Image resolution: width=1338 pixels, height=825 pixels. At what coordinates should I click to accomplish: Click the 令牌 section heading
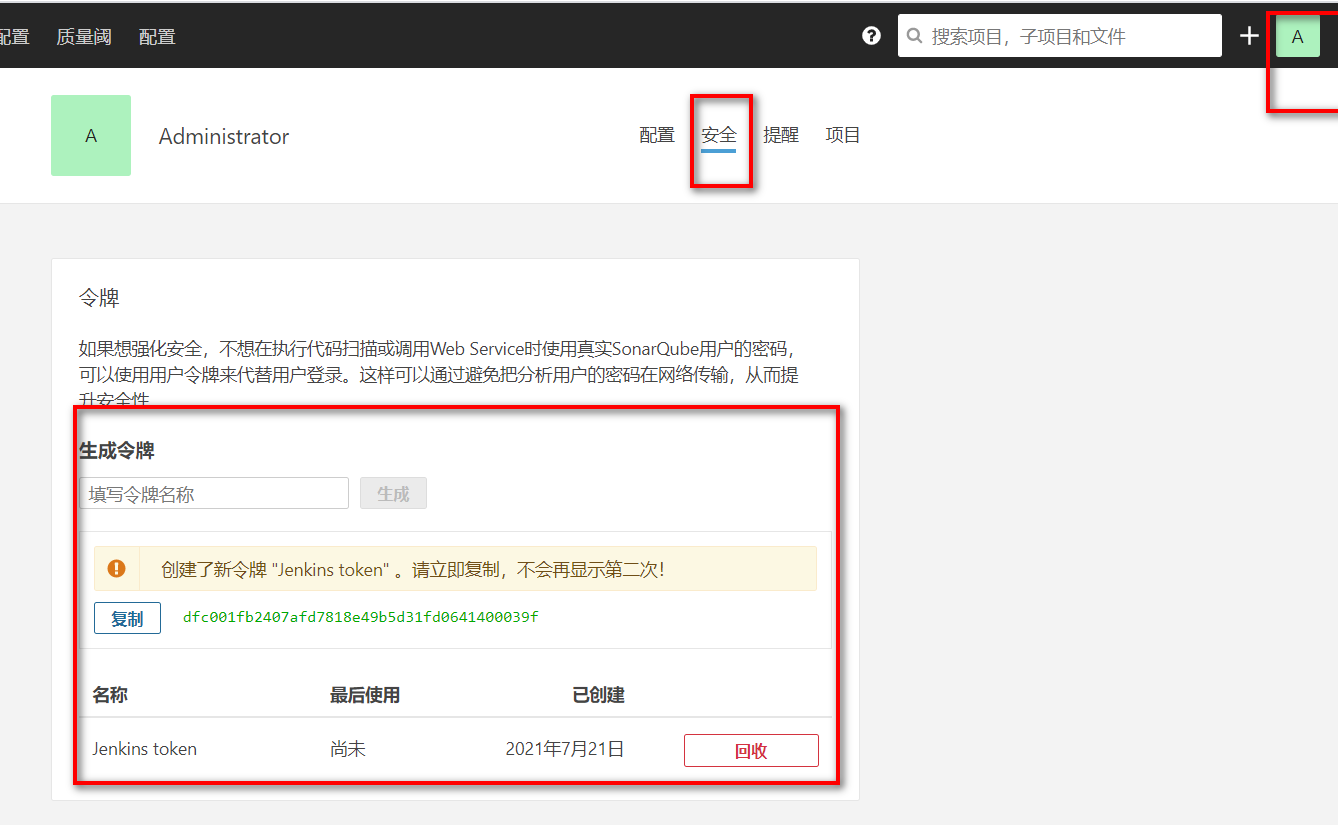pyautogui.click(x=99, y=298)
